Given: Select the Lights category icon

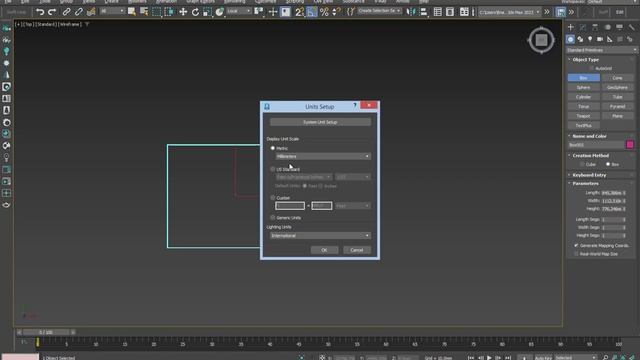Looking at the screenshot, I should [590, 39].
